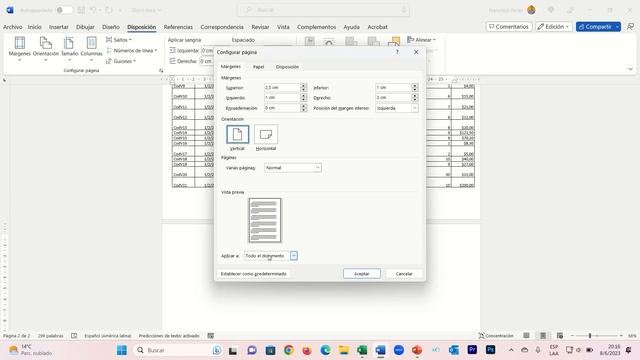Click the Comentarios button
640x360 pixels.
tap(509, 27)
